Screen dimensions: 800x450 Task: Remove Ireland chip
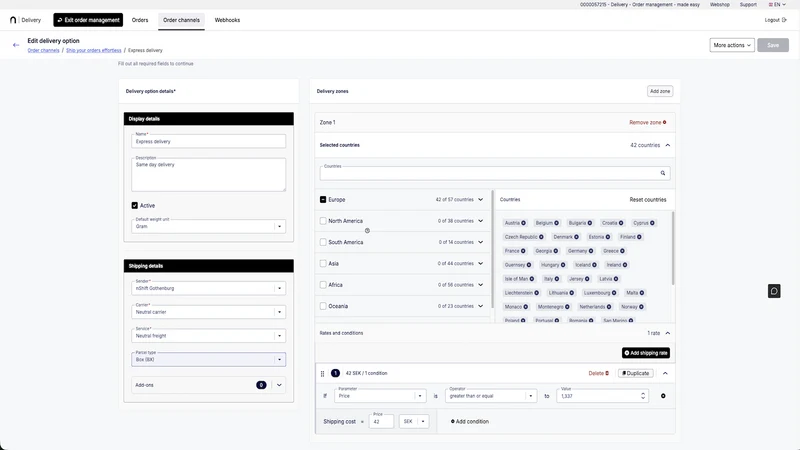pyautogui.click(x=625, y=265)
